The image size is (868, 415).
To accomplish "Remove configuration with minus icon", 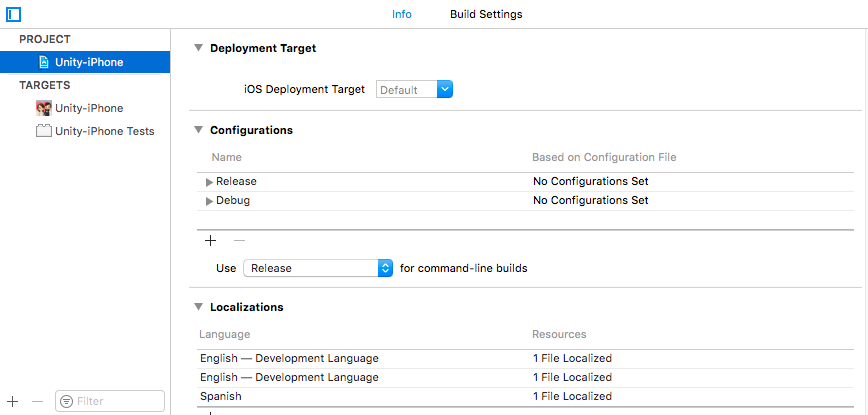I will (239, 240).
